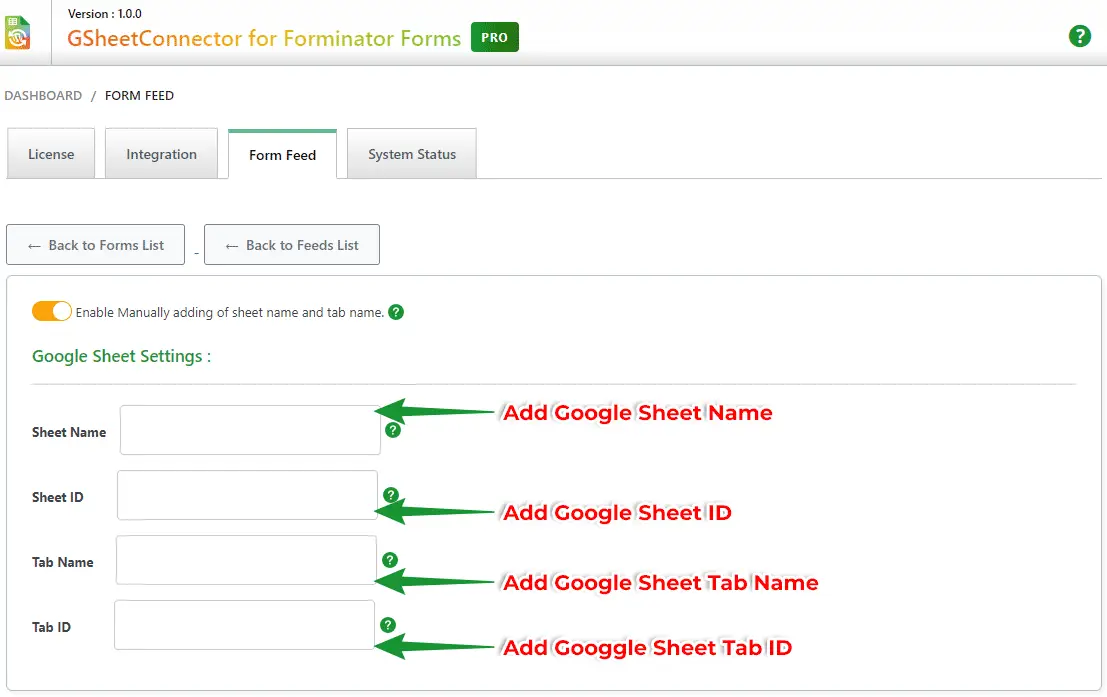Click the help icon next to Tab Name field
Screen dimensions: 1107x697
[x=390, y=560]
